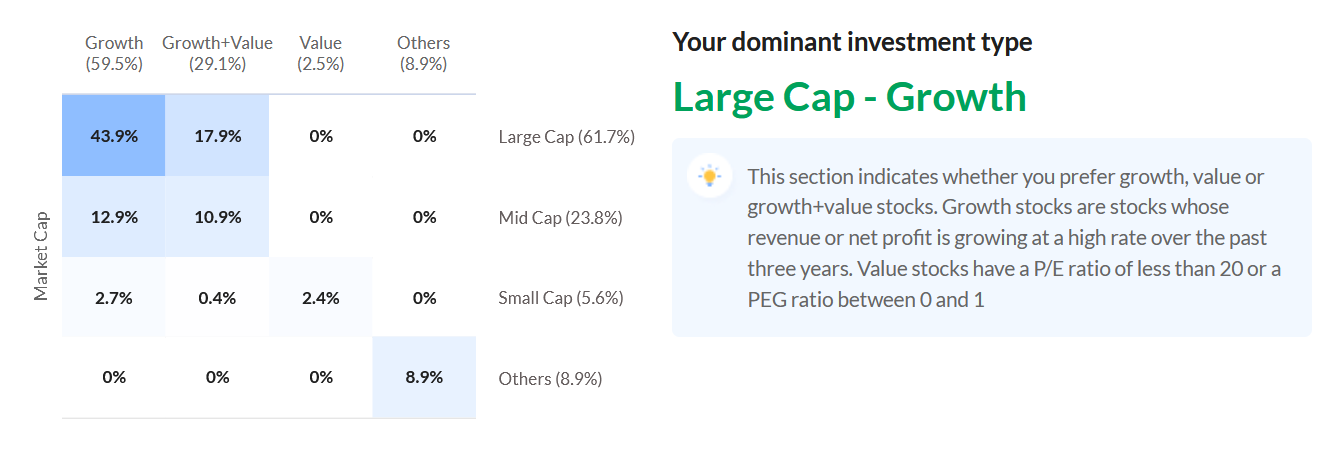The width and height of the screenshot is (1339, 465).
Task: Click the Large Cap - Growth heading
Action: click(x=850, y=97)
